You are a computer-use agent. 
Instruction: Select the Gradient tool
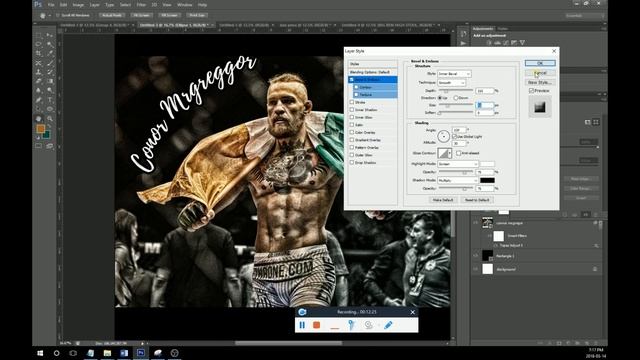tap(49, 81)
